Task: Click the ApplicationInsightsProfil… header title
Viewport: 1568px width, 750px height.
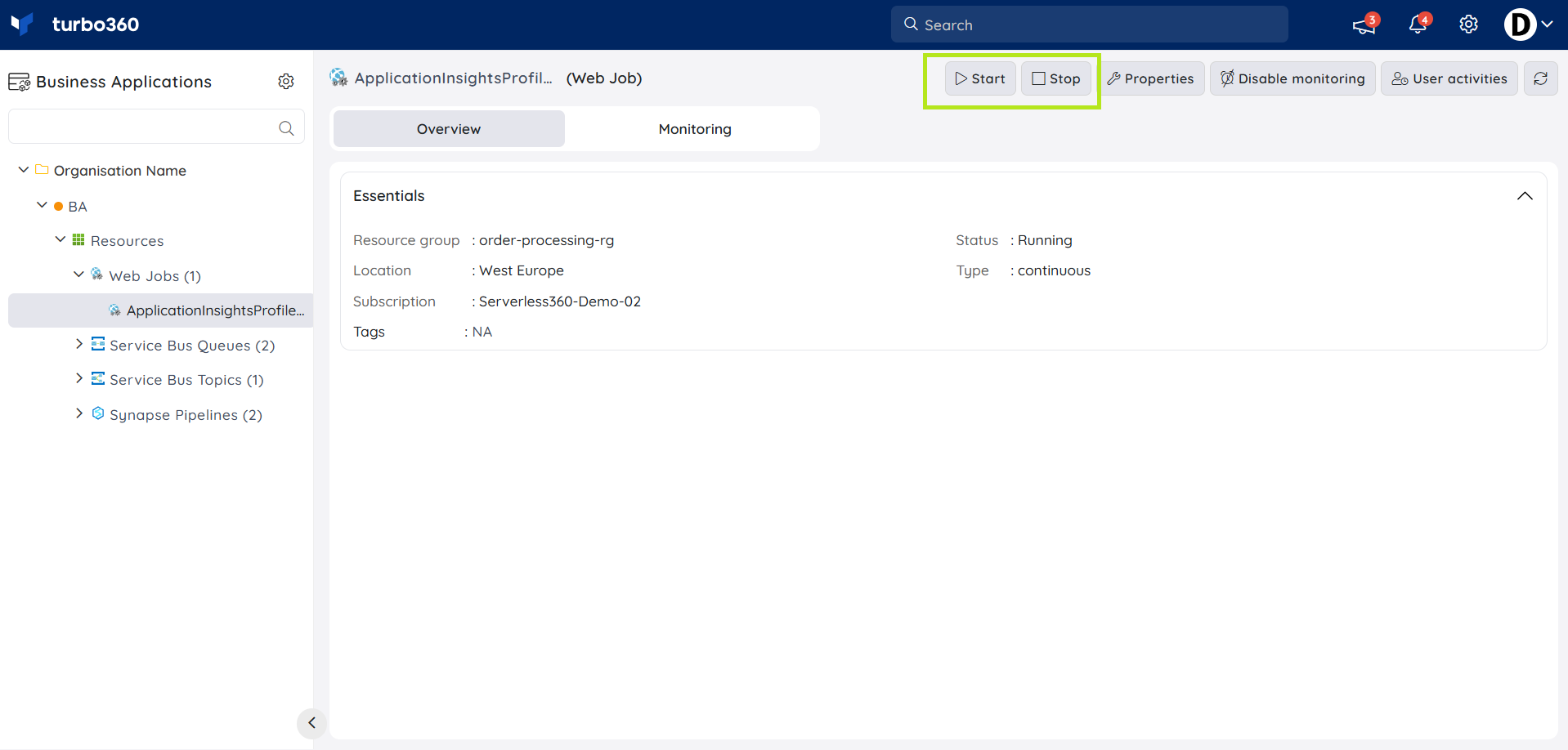Action: click(x=454, y=78)
